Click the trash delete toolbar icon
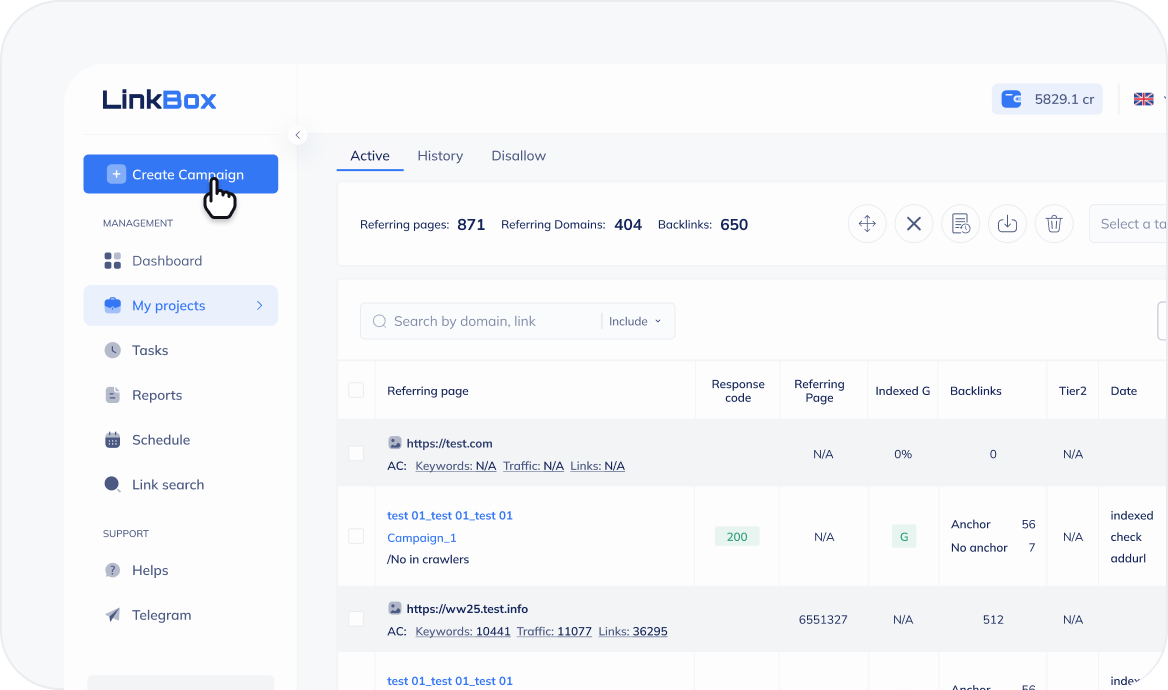This screenshot has width=1168, height=690. pos(1054,224)
